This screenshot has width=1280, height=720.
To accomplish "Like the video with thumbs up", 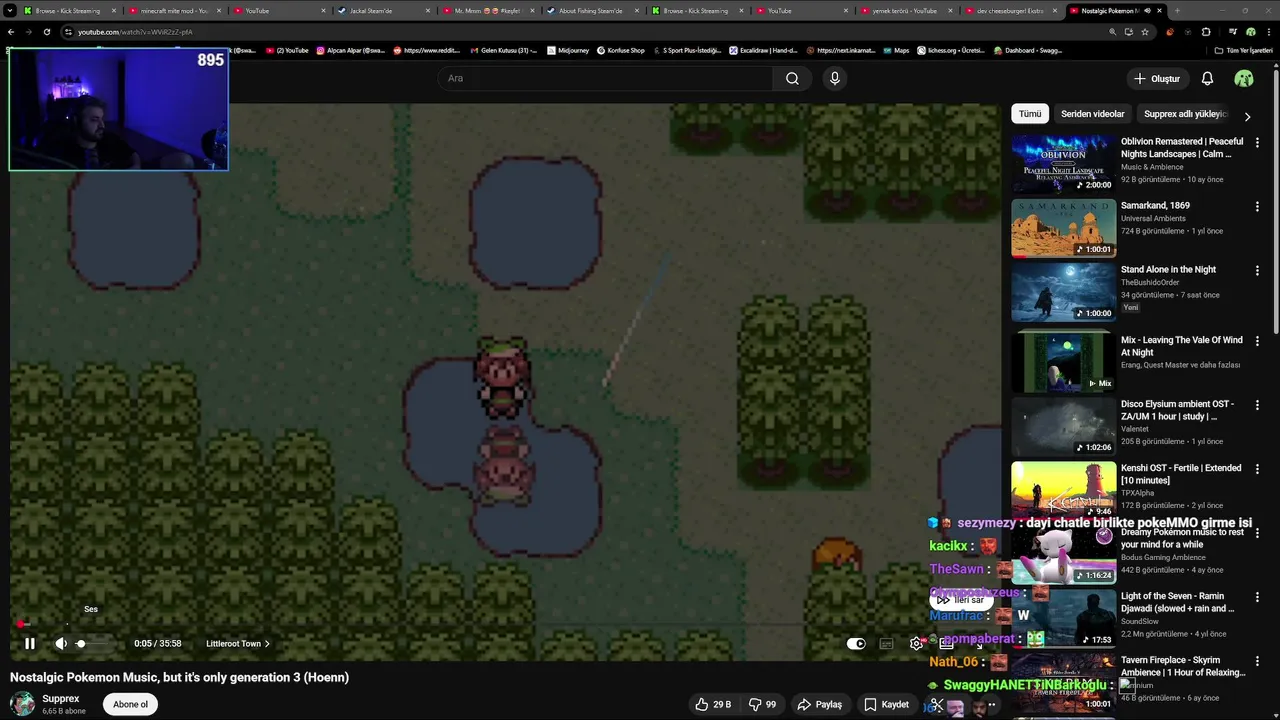I will (x=713, y=704).
